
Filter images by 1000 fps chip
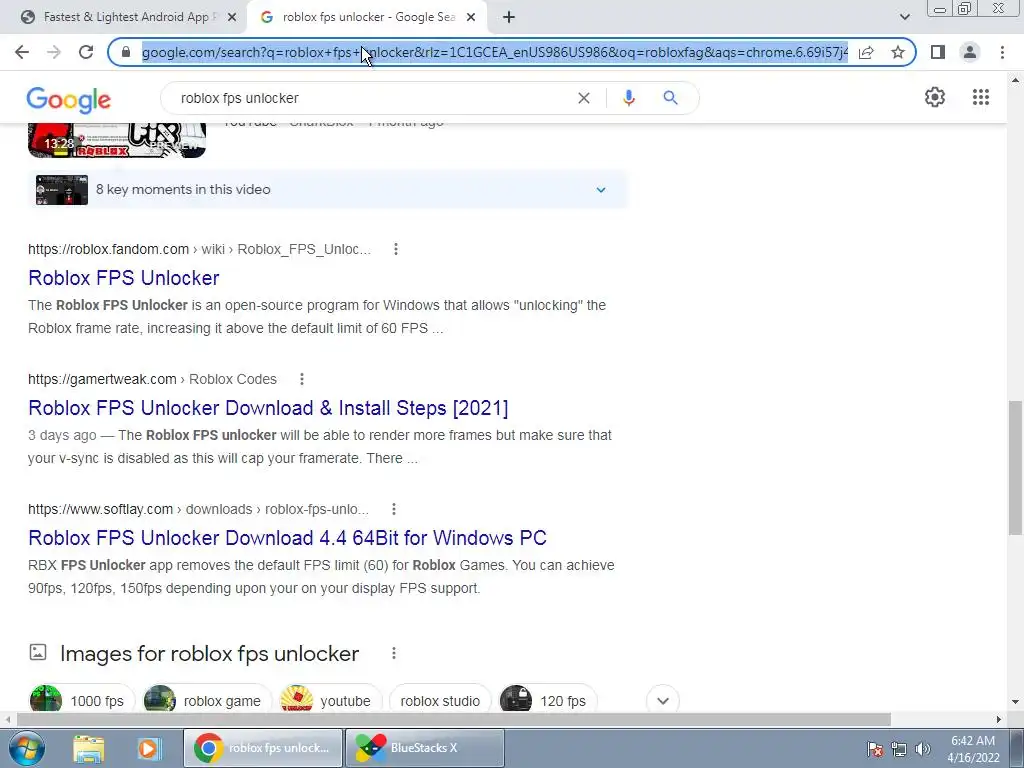click(x=82, y=701)
